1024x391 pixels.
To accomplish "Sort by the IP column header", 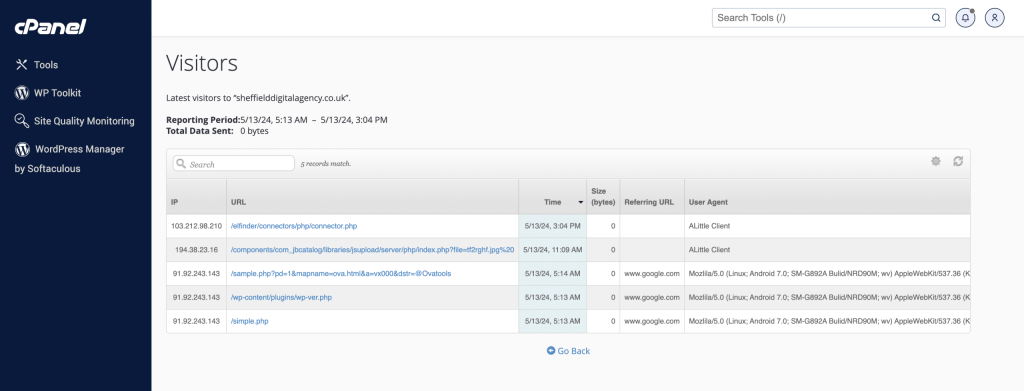I will pos(197,196).
